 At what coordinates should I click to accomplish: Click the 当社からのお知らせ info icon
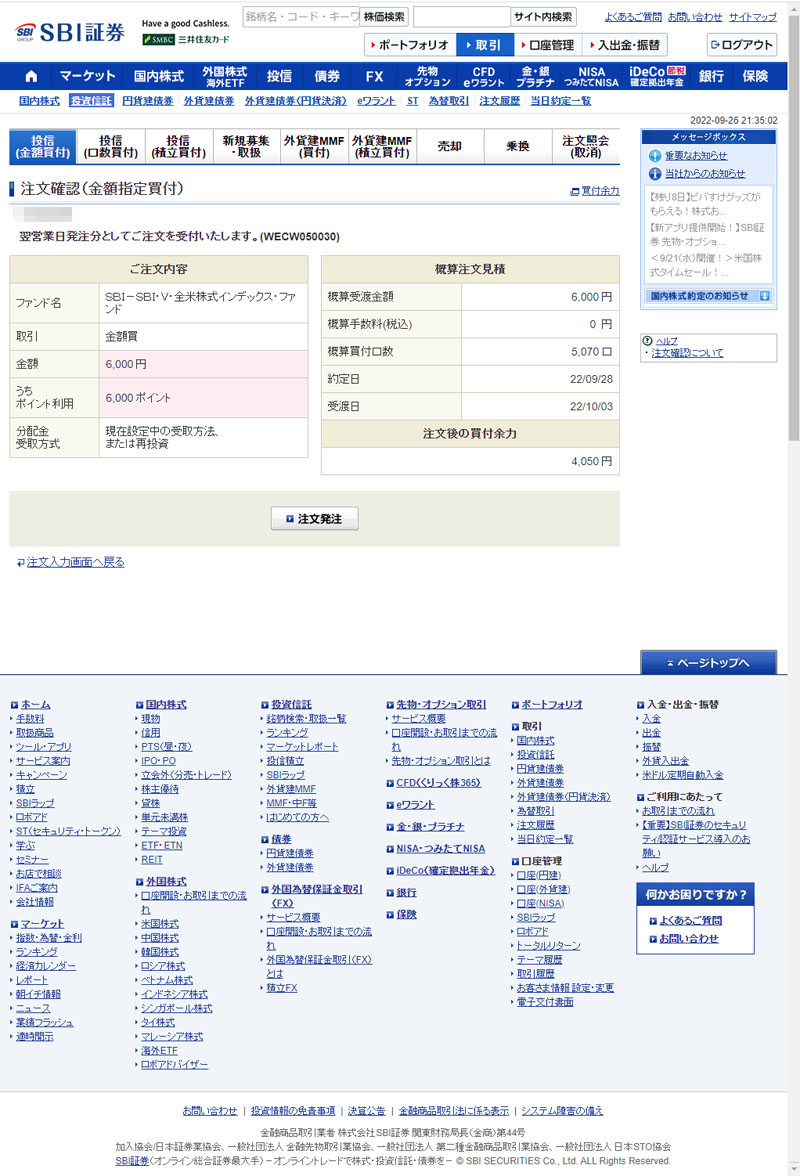tap(655, 174)
